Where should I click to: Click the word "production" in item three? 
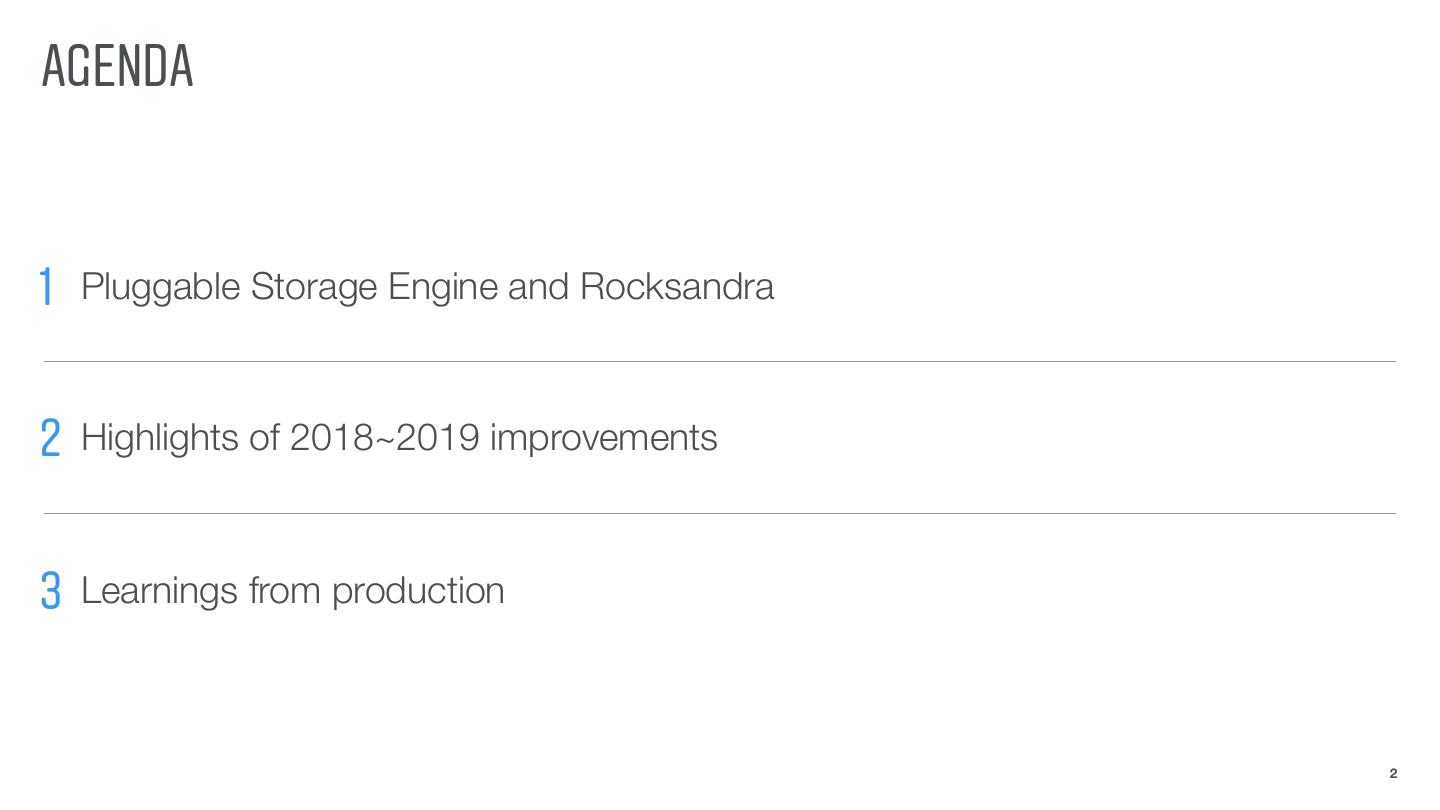pos(418,591)
